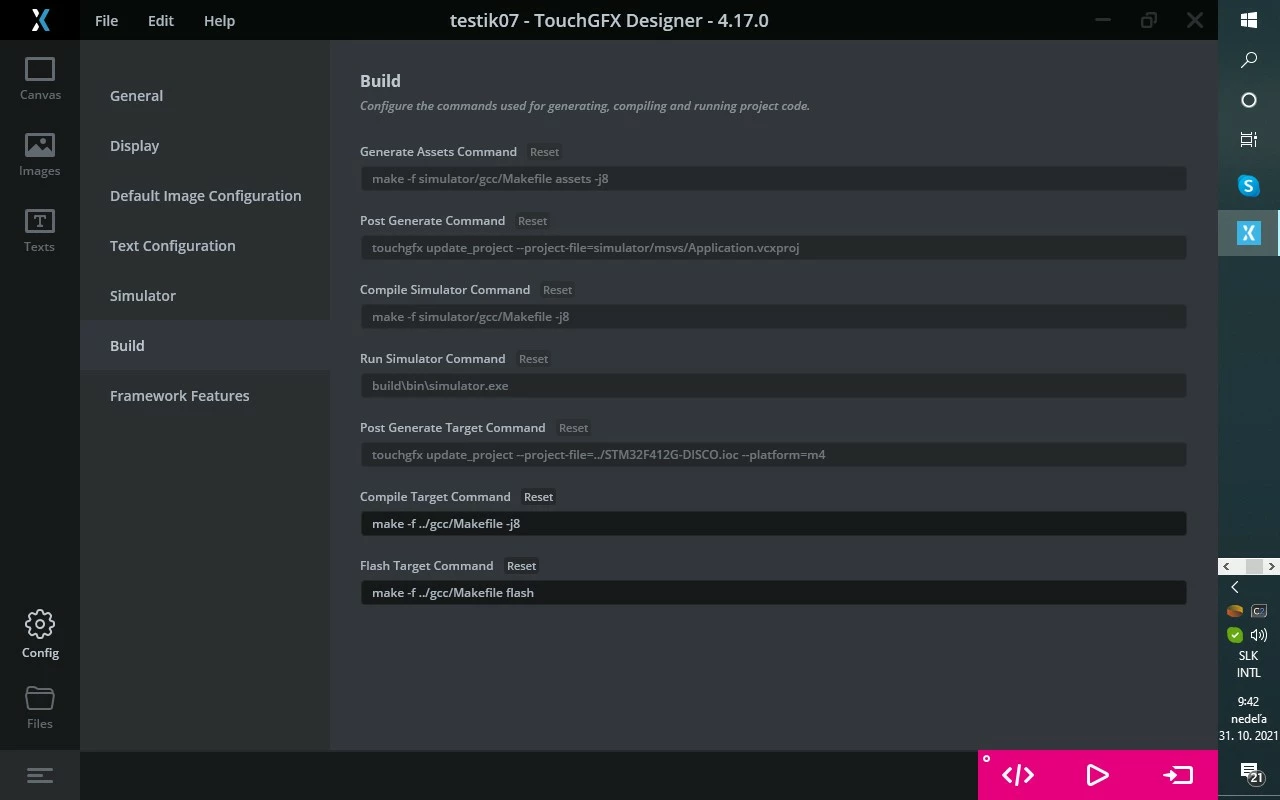The image size is (1280, 800).
Task: Click the Generate Code icon
Action: point(1018,775)
